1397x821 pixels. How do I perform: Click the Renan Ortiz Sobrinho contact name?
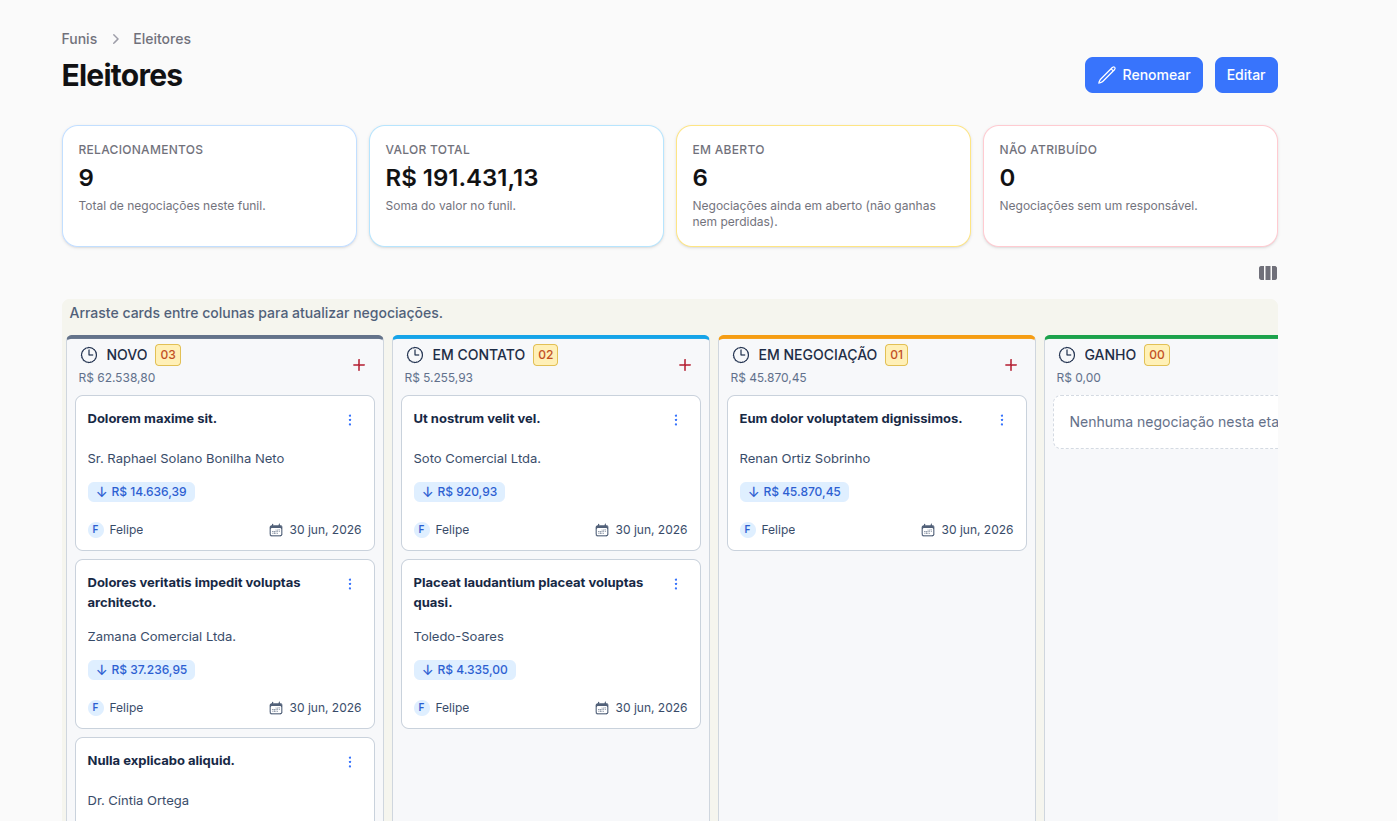point(805,459)
